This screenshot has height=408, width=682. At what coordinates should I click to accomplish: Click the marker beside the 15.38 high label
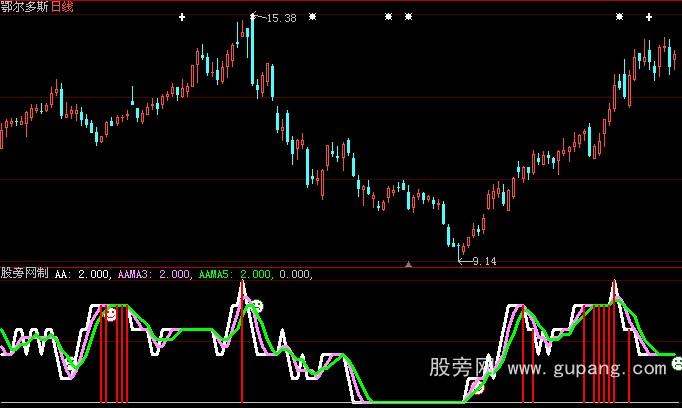pos(253,17)
